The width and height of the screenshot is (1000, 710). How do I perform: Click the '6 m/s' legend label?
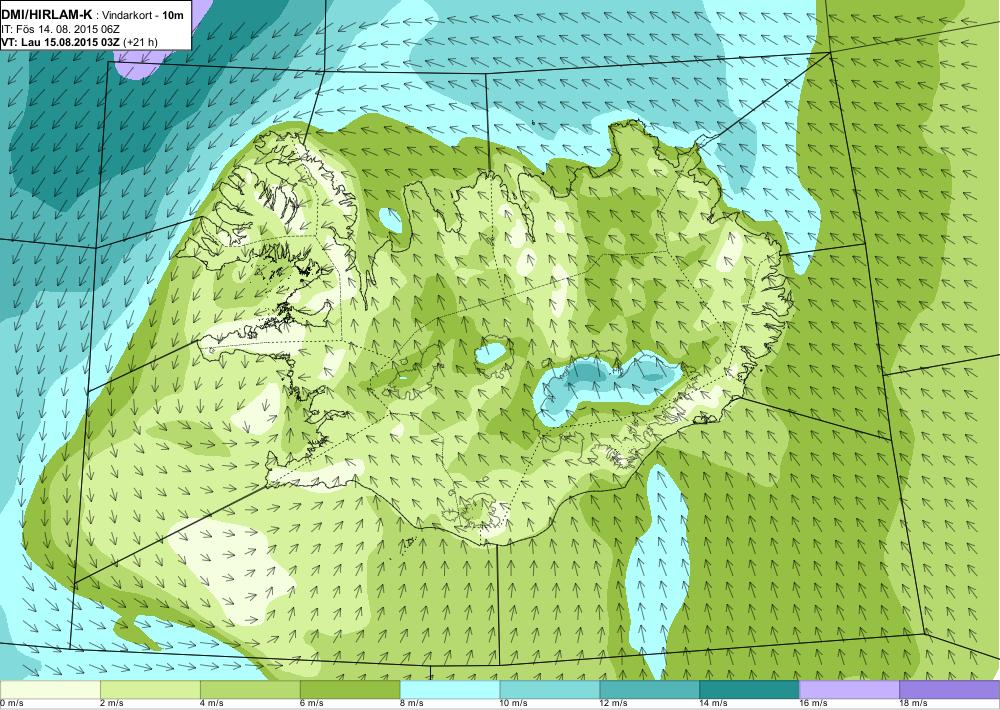[312, 704]
